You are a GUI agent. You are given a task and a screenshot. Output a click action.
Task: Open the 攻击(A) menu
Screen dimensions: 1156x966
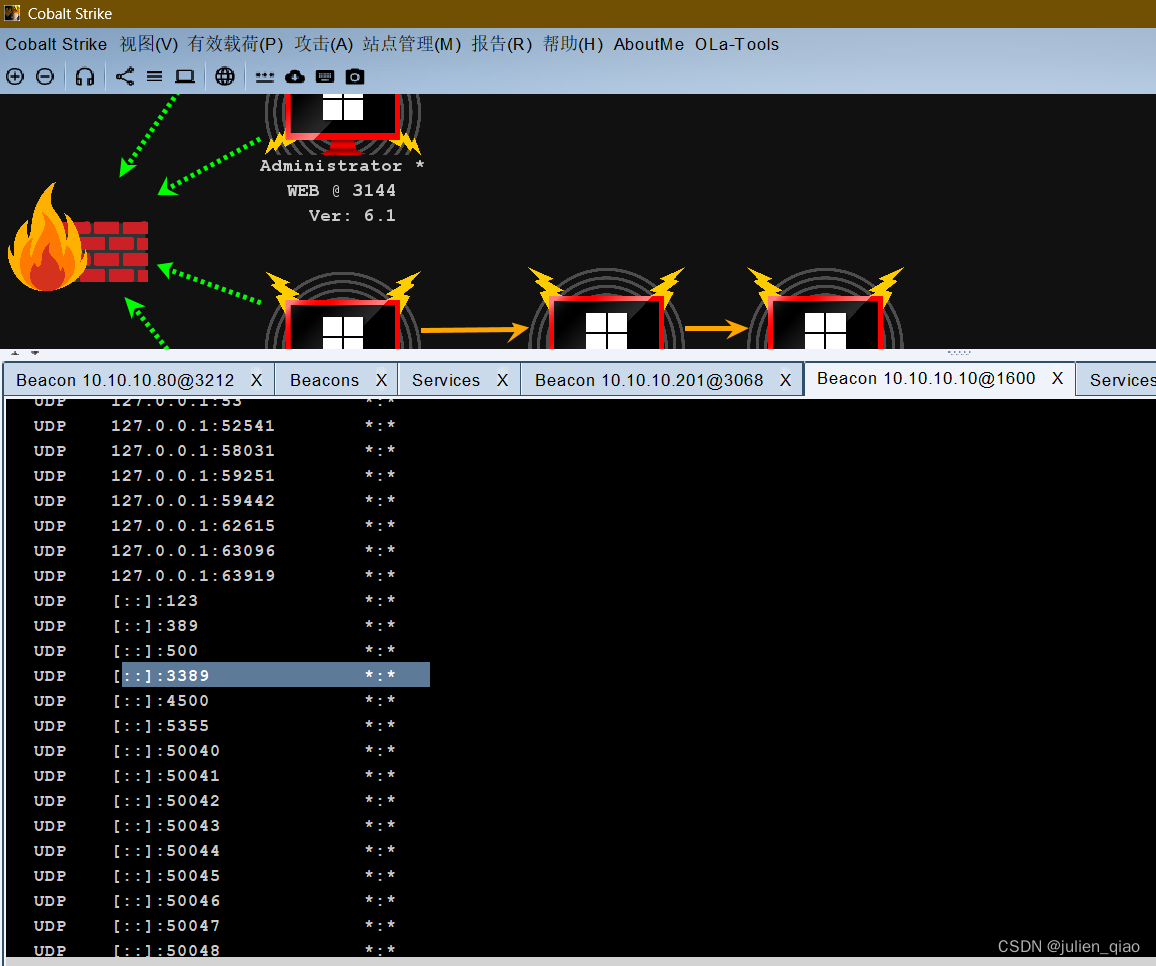(324, 44)
